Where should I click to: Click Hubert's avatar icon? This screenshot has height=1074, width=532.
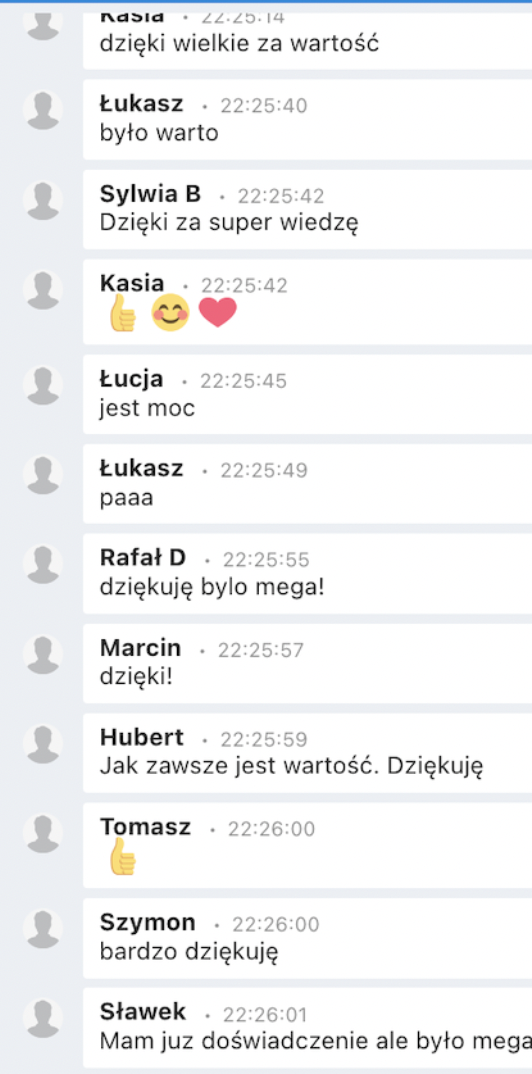pos(43,743)
